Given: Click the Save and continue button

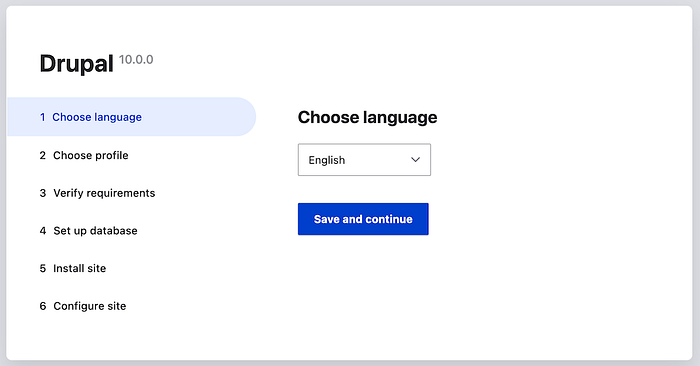Looking at the screenshot, I should pos(363,219).
